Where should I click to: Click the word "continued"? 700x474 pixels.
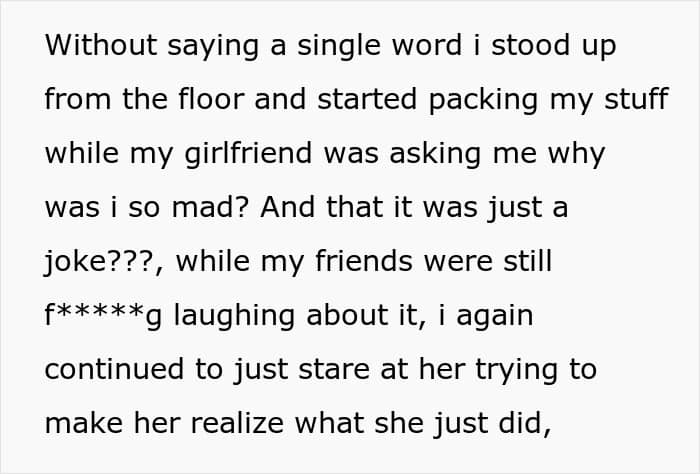114,369
